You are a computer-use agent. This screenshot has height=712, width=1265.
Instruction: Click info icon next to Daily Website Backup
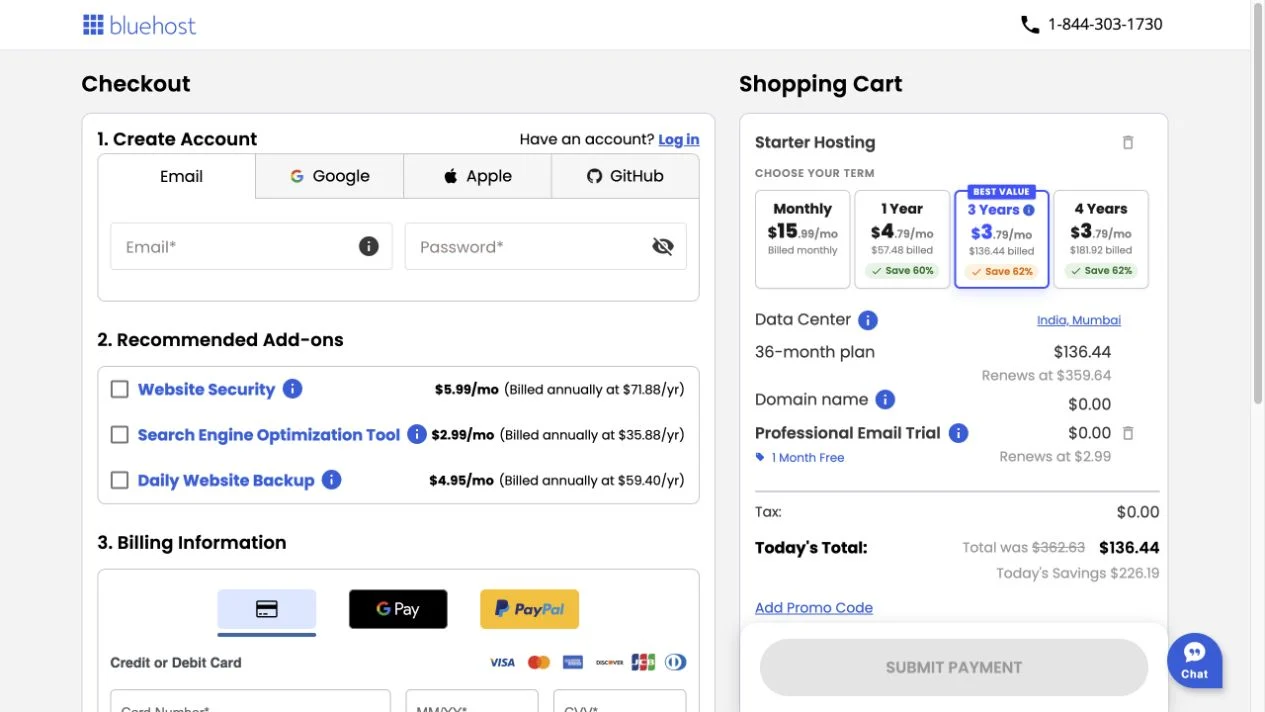332,480
